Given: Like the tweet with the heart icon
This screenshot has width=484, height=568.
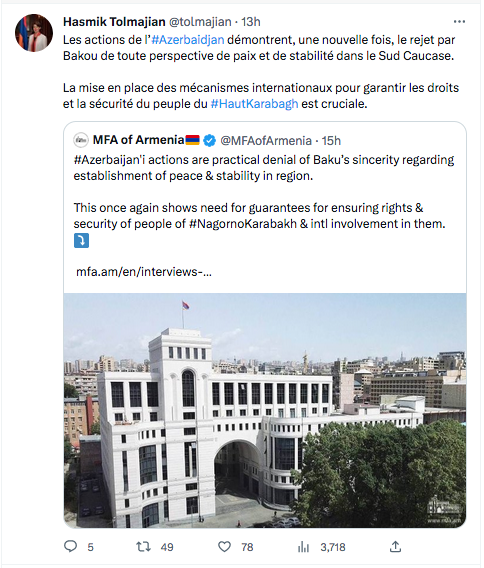Looking at the screenshot, I should 224,546.
